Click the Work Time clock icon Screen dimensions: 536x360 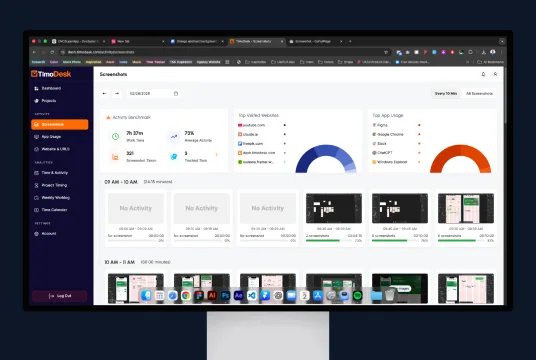click(115, 136)
